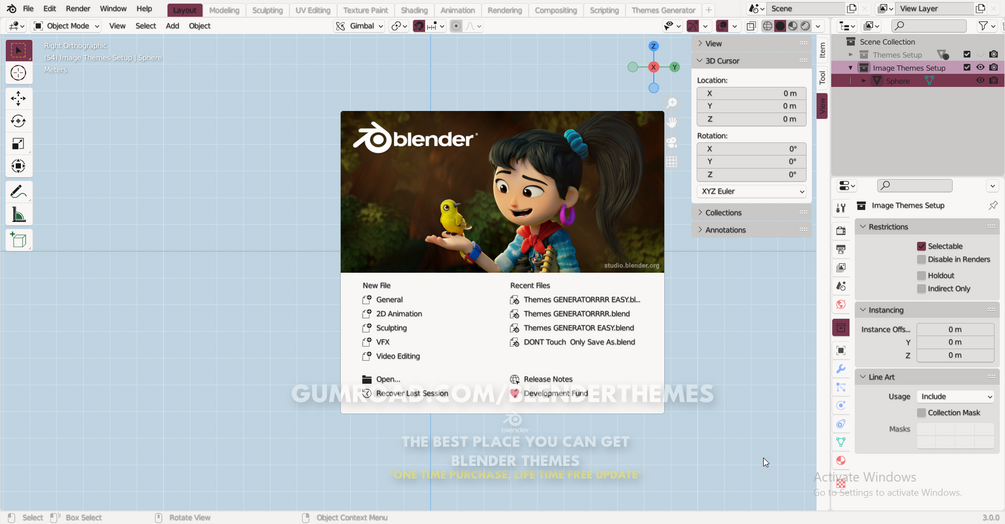Click the pan view hand icon
The image size is (1005, 524).
(x=671, y=122)
